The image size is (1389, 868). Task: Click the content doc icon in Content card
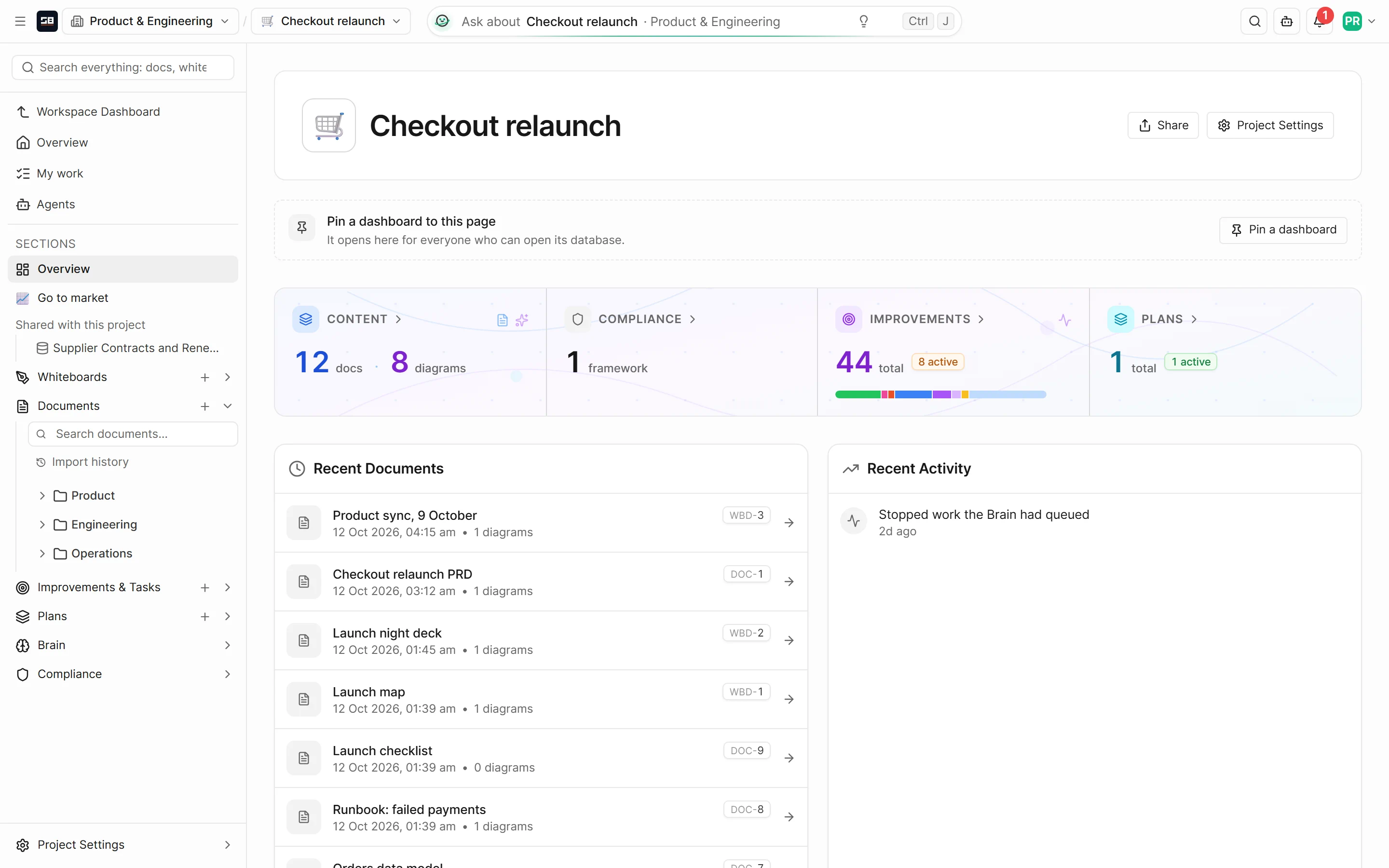tap(502, 320)
